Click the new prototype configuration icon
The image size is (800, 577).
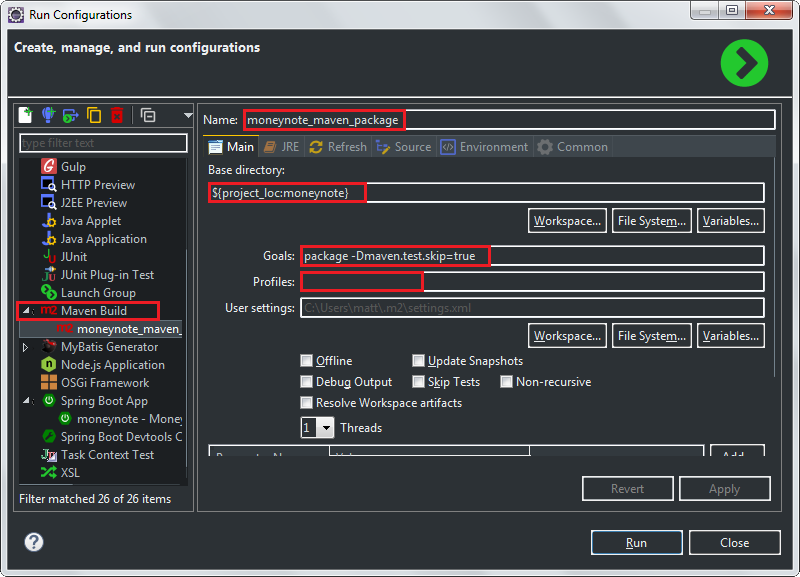click(x=48, y=115)
